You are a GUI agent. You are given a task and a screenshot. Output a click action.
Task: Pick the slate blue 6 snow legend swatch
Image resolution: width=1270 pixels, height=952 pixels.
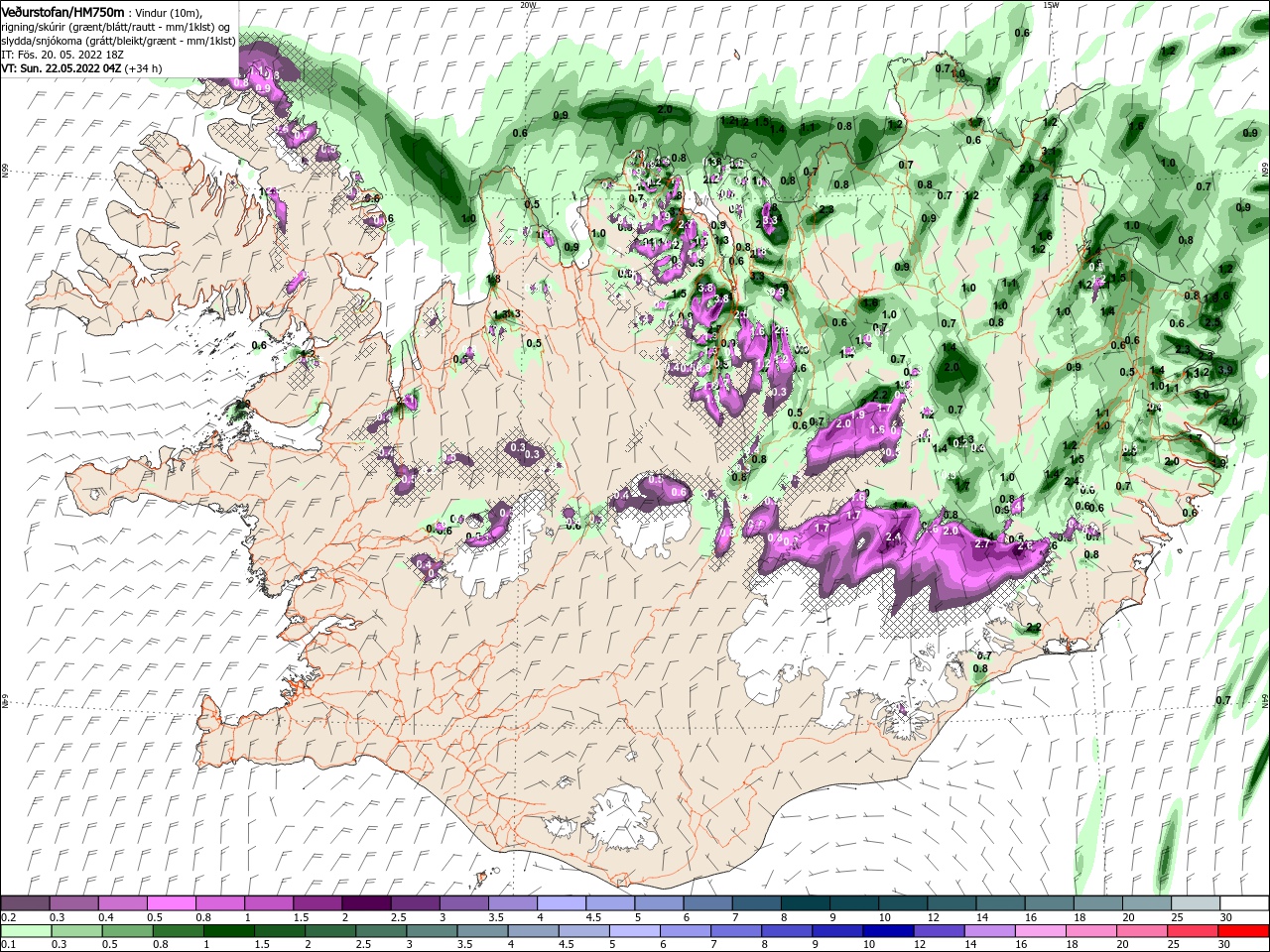coord(706,902)
